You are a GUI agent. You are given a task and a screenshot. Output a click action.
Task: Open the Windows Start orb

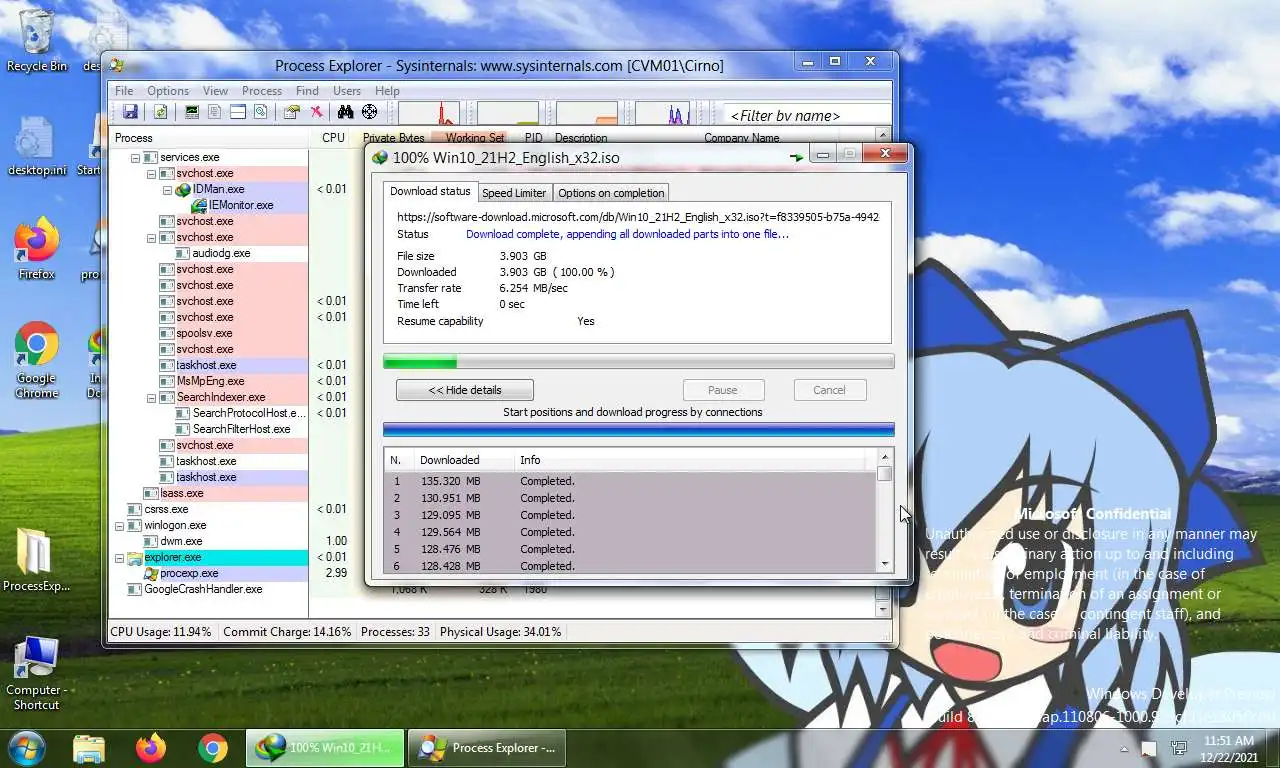click(x=26, y=748)
